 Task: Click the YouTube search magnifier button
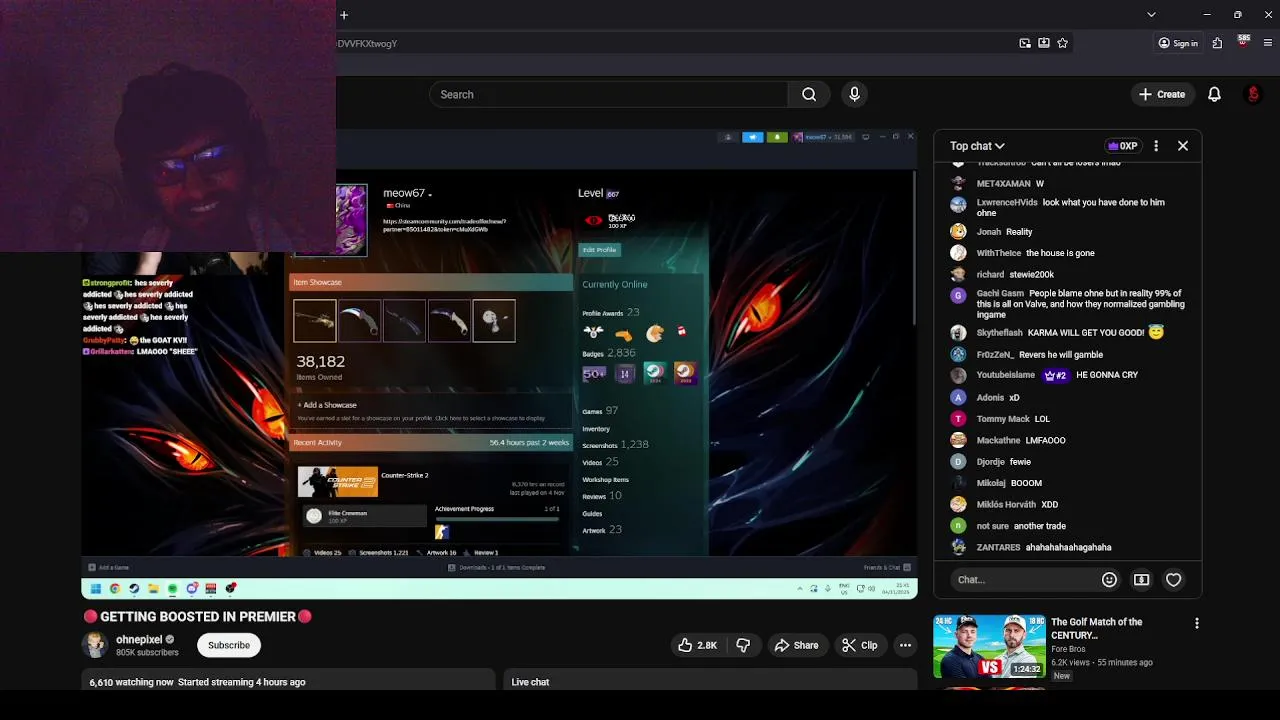pyautogui.click(x=809, y=94)
